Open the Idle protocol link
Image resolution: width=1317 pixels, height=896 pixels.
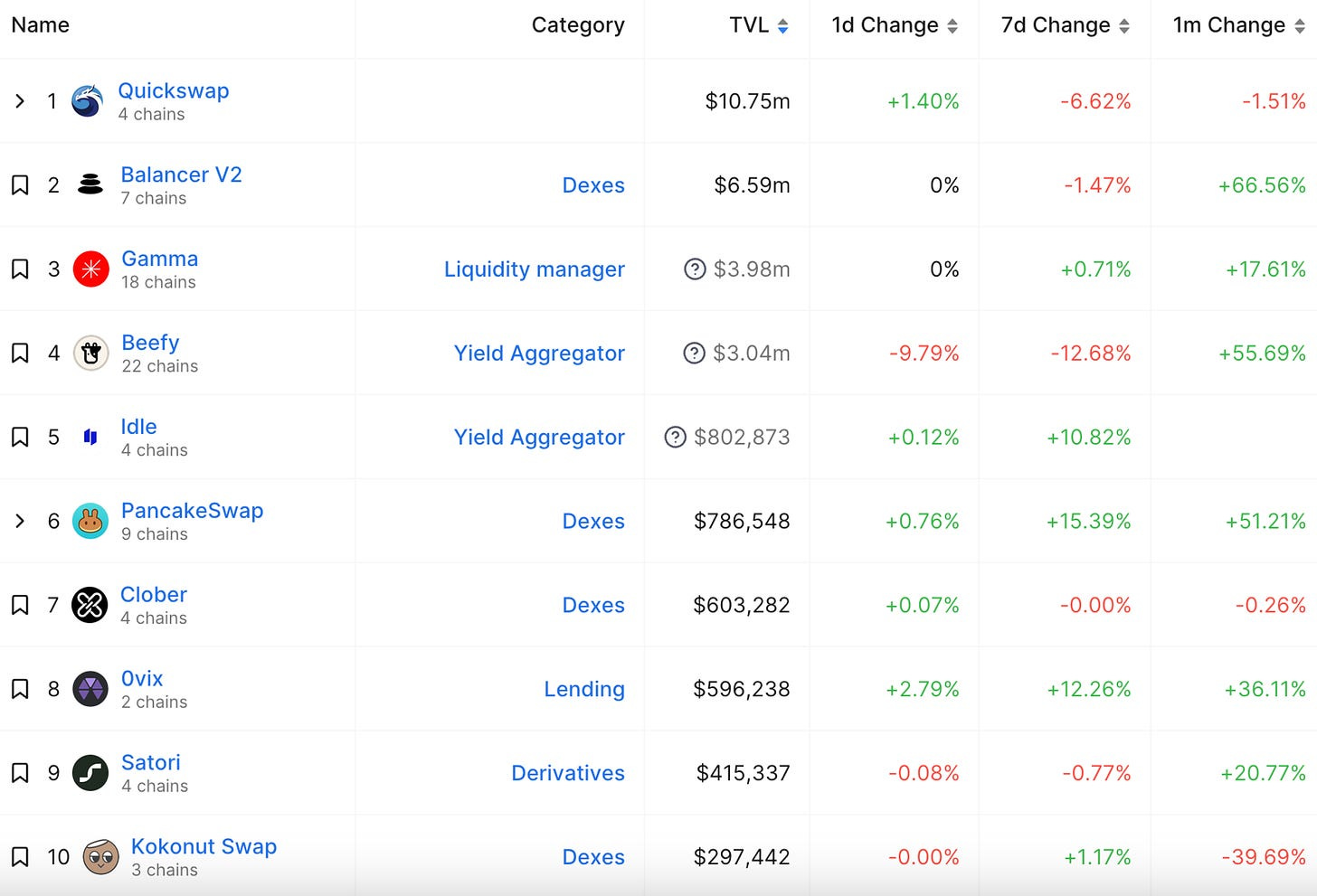tap(138, 427)
